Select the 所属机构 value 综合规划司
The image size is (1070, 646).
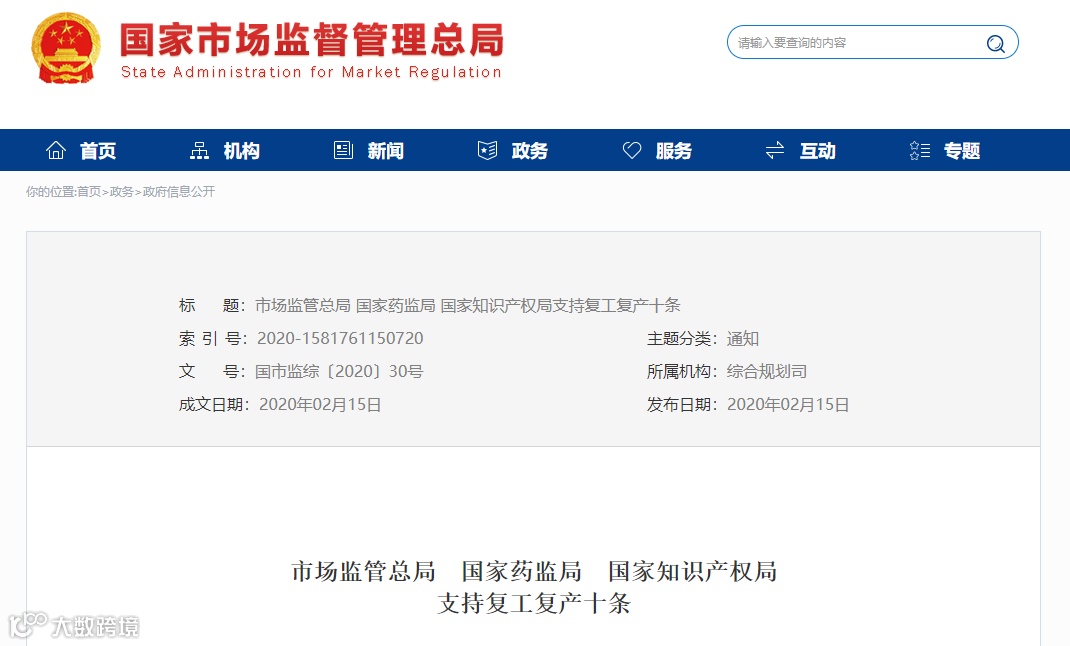coord(766,372)
